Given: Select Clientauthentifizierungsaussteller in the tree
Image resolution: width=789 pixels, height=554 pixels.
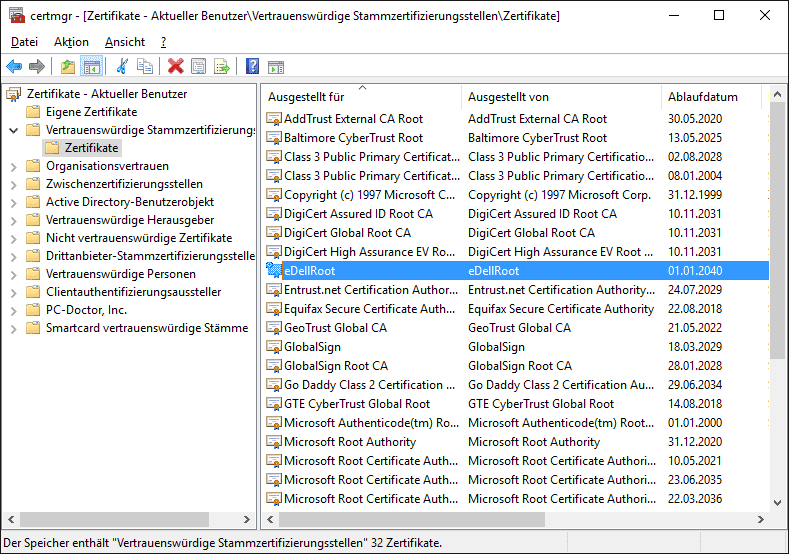Looking at the screenshot, I should point(133,292).
